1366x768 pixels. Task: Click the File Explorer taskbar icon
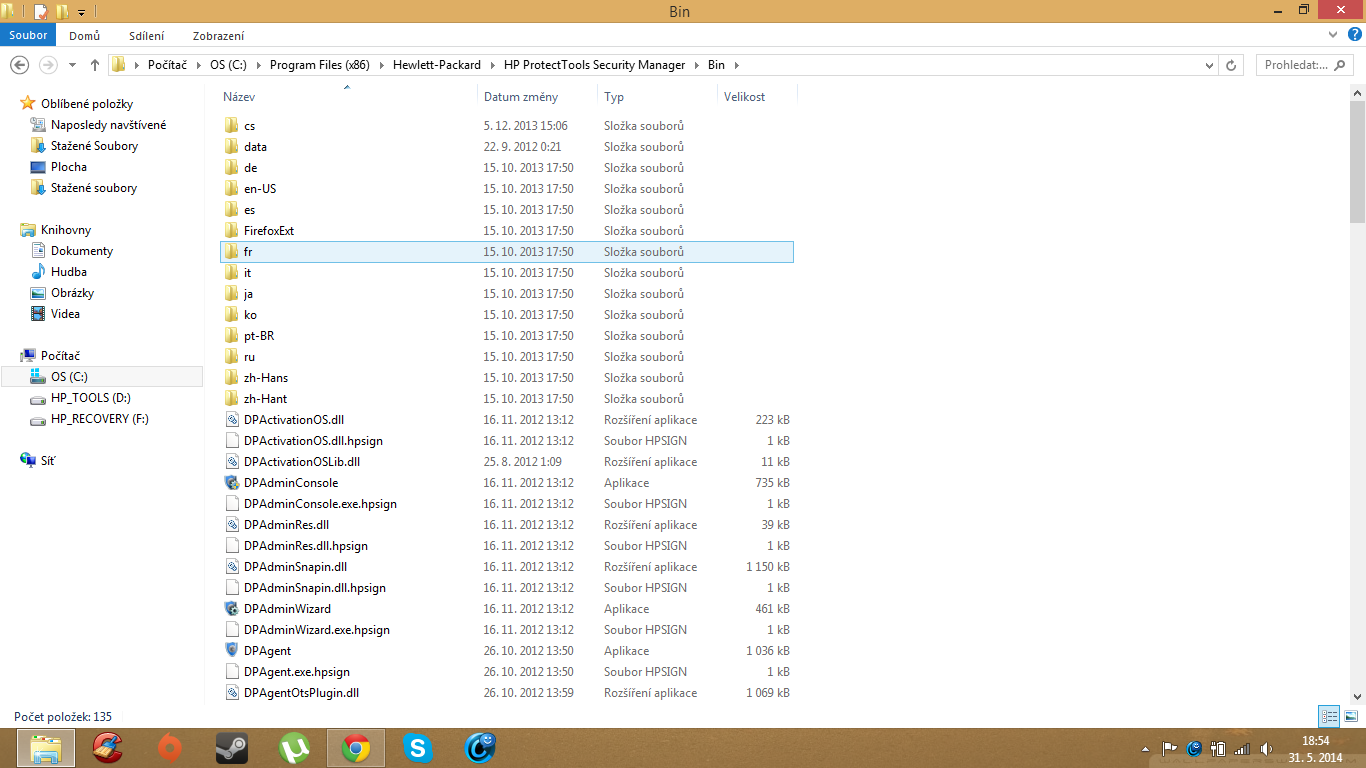(45, 747)
